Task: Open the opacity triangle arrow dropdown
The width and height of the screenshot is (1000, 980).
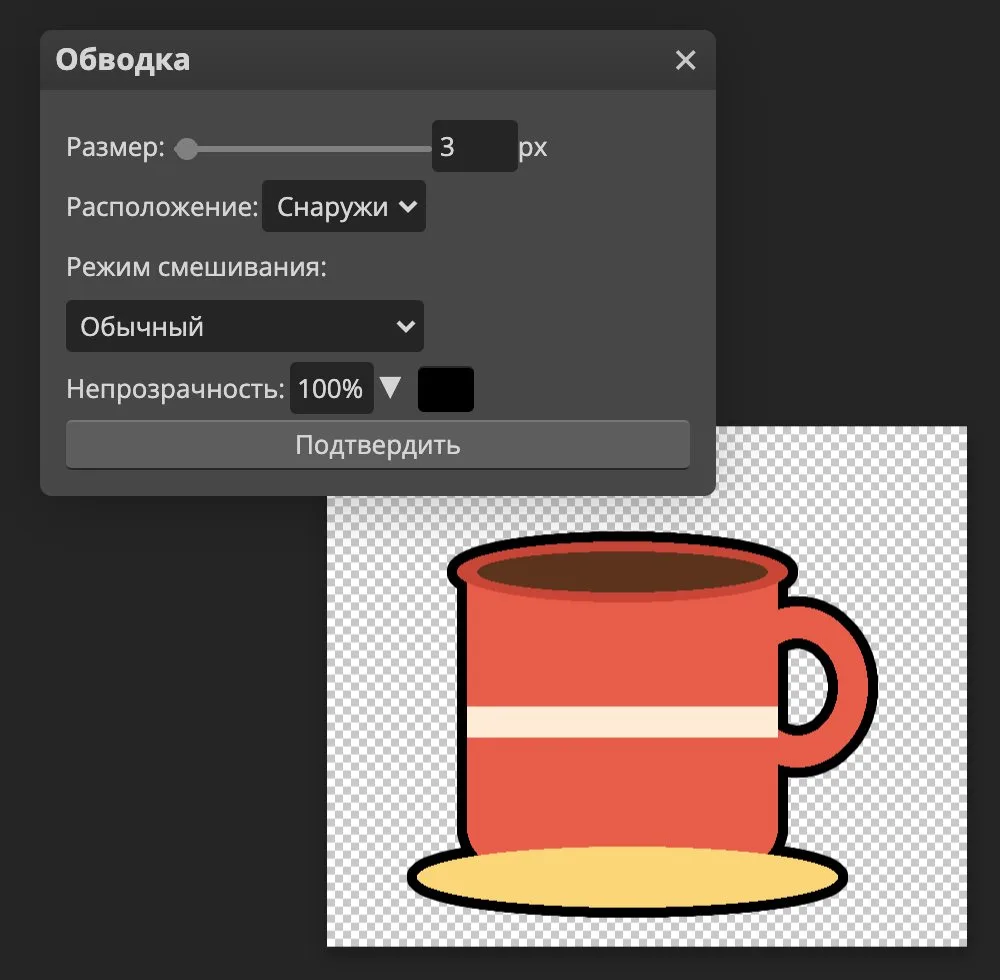Action: pos(390,386)
